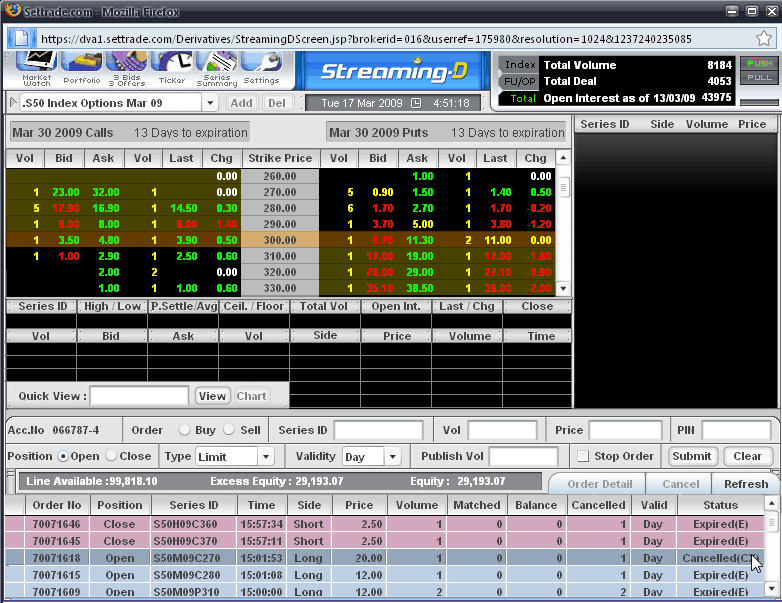Select the Total tab
Viewport: 782px width, 603px height.
click(x=519, y=98)
